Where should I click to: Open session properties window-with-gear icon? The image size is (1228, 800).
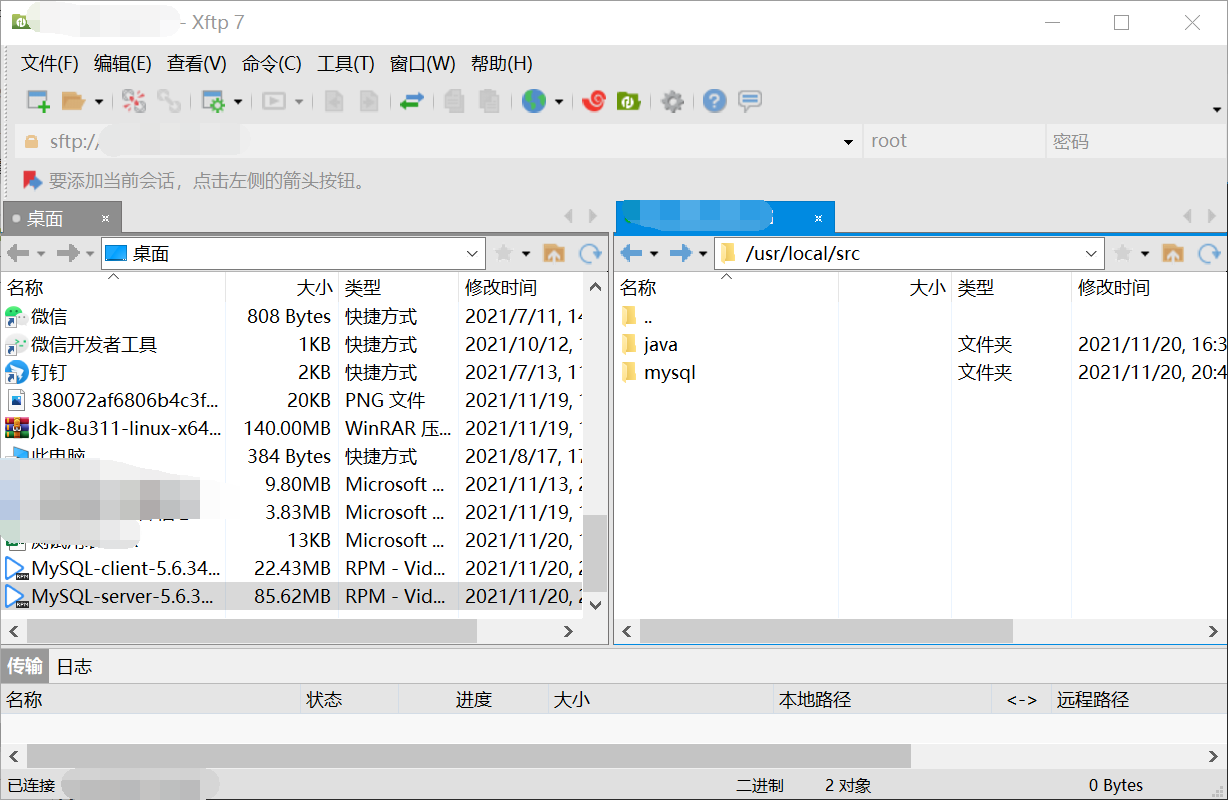[x=213, y=101]
